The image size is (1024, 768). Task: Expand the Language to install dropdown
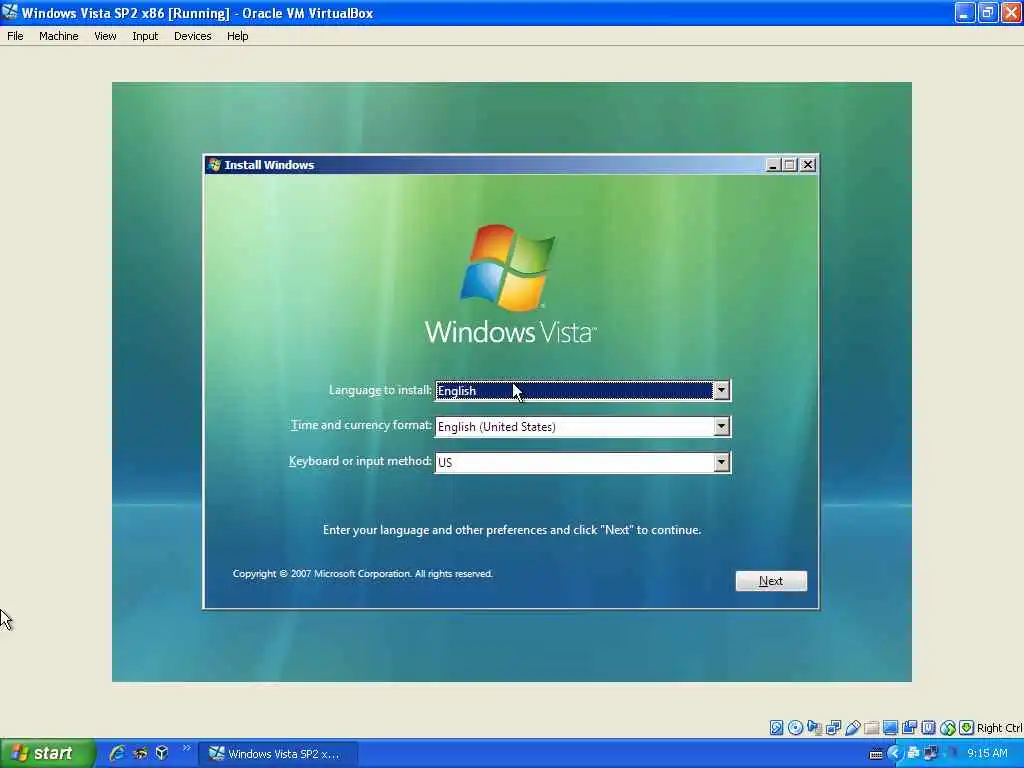click(721, 391)
